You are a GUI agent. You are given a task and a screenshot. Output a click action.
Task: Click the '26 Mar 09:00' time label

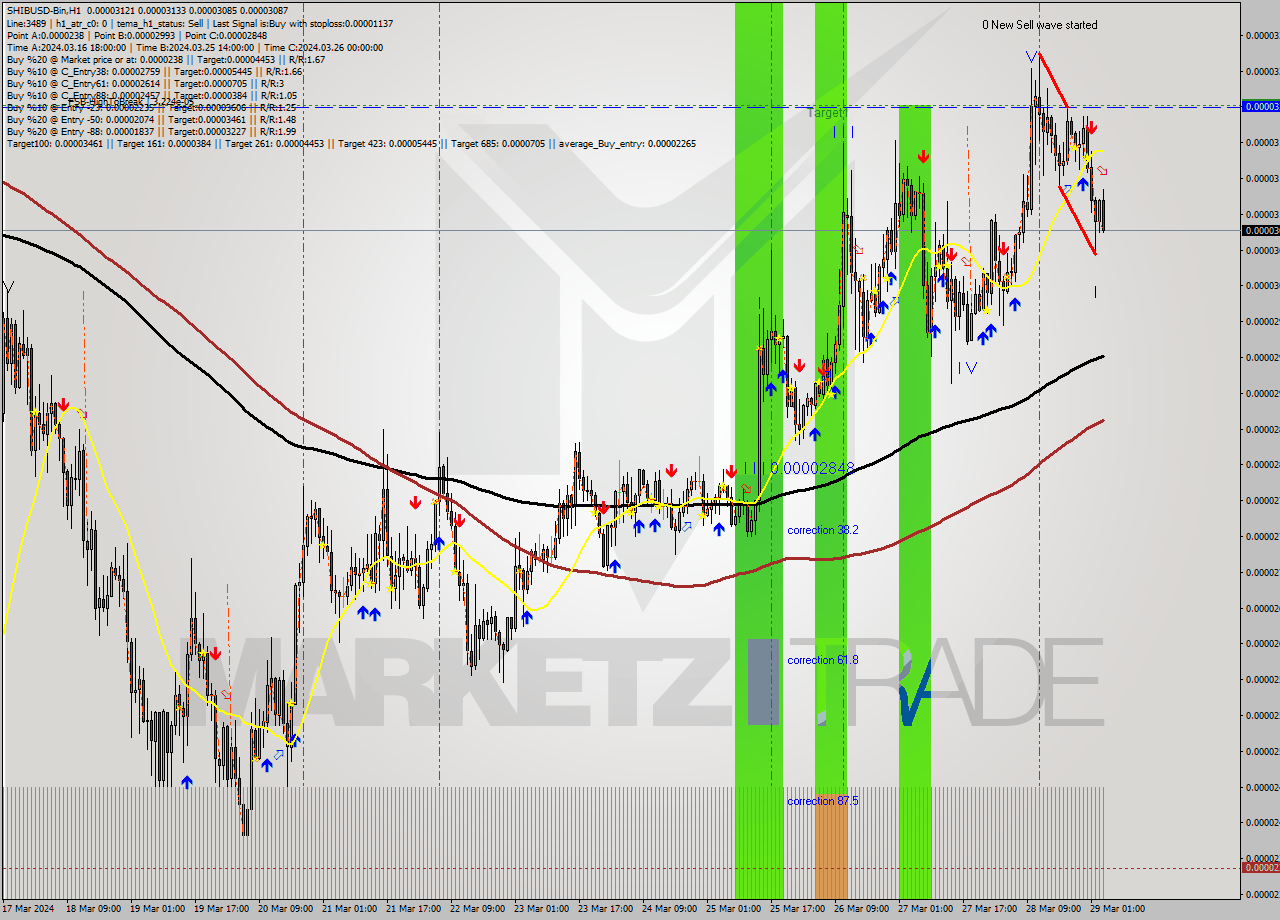click(861, 909)
